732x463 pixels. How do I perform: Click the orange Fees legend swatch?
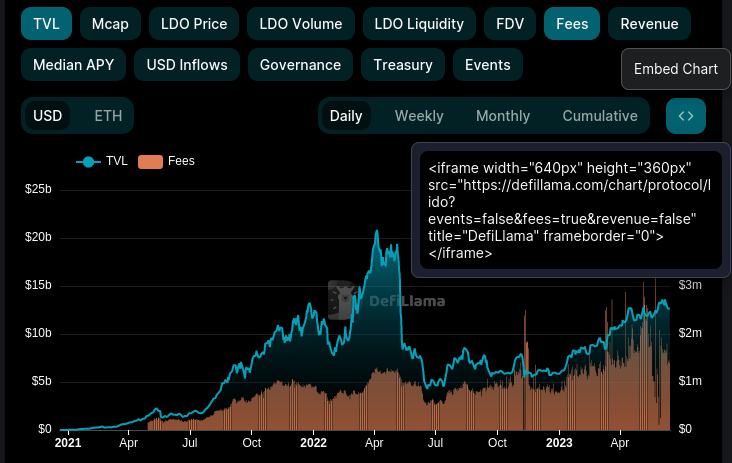tap(150, 162)
